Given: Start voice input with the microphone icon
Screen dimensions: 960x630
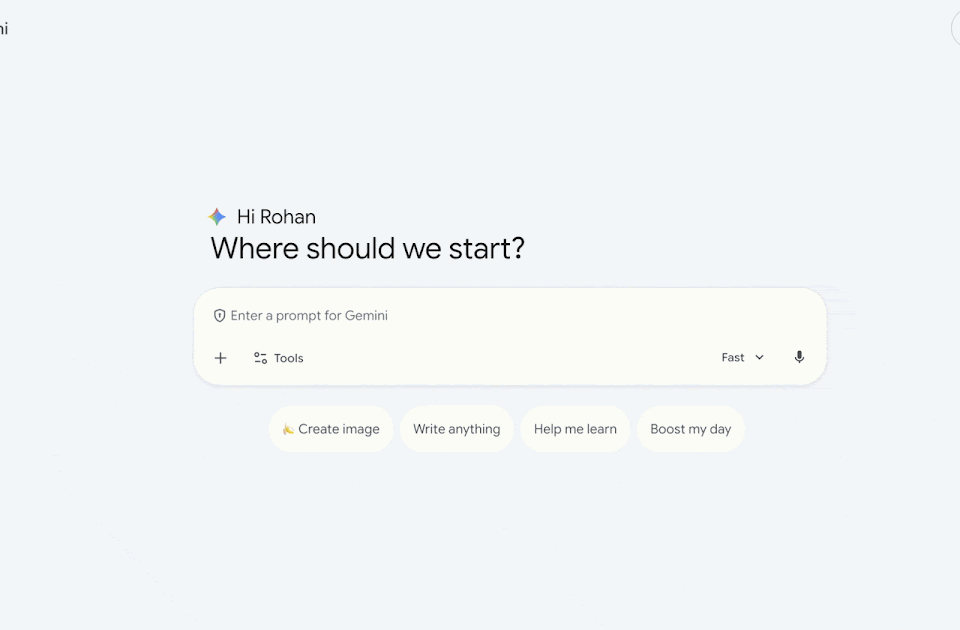Looking at the screenshot, I should (x=799, y=357).
